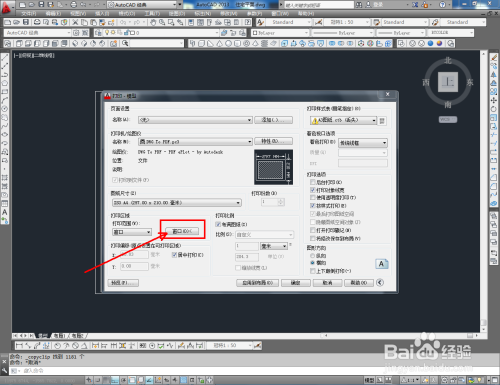The height and width of the screenshot is (385, 500).
Task: Enable the 后台打印 background plot checkbox
Action: (313, 182)
